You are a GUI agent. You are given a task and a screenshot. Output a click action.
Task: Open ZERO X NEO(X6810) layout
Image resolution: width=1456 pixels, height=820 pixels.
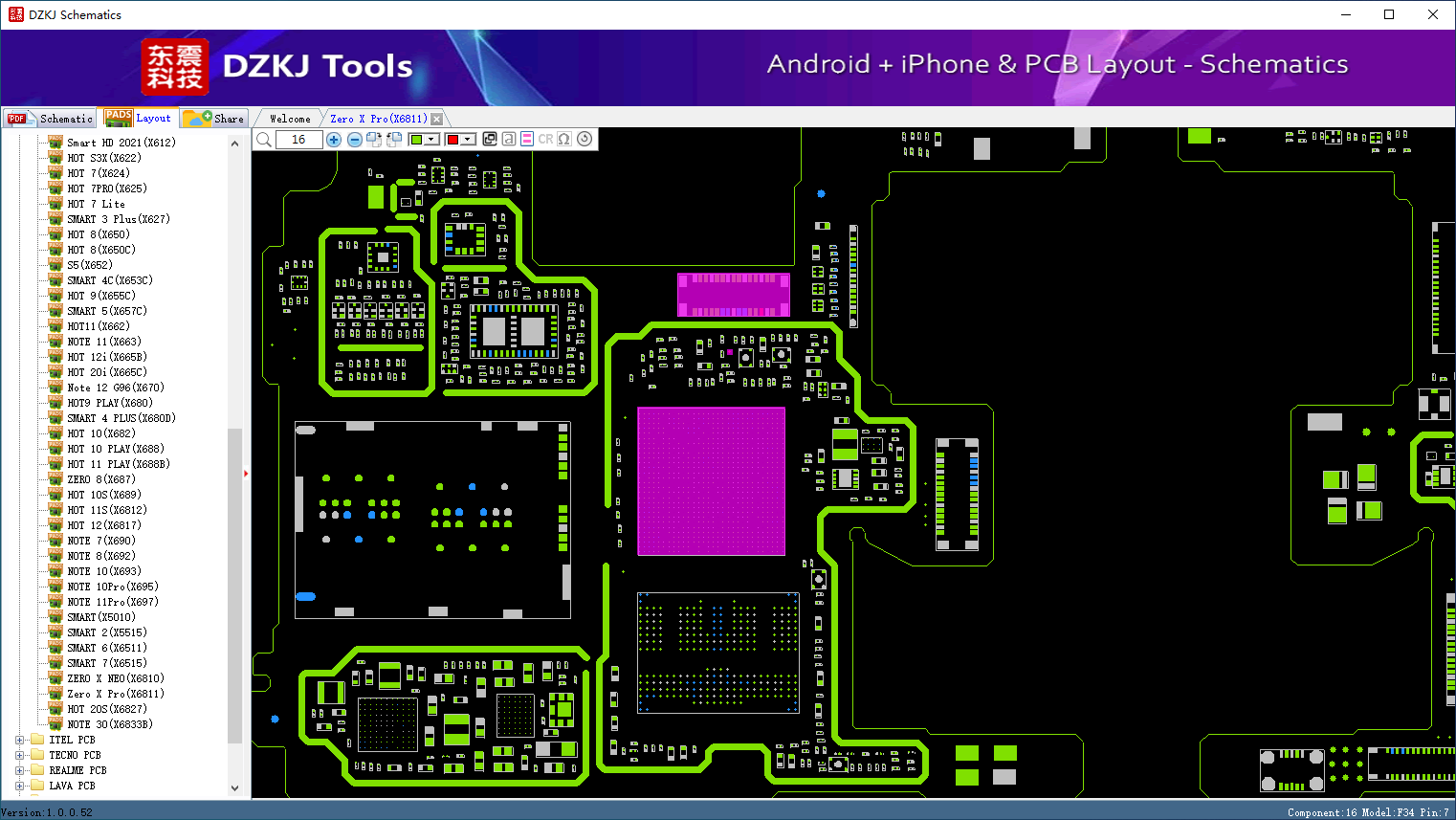coord(116,678)
